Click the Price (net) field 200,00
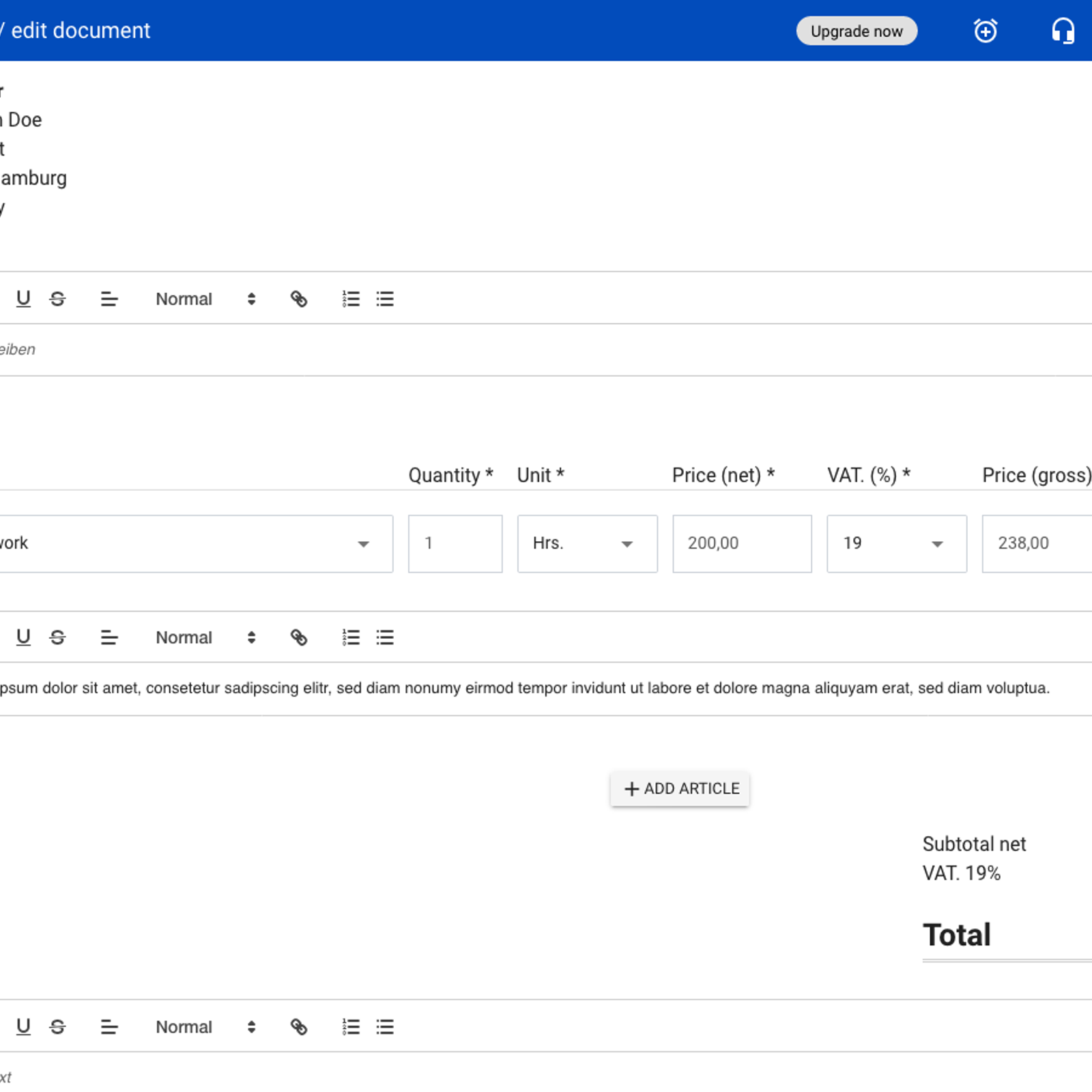Viewport: 1092px width, 1092px height. pyautogui.click(x=742, y=544)
